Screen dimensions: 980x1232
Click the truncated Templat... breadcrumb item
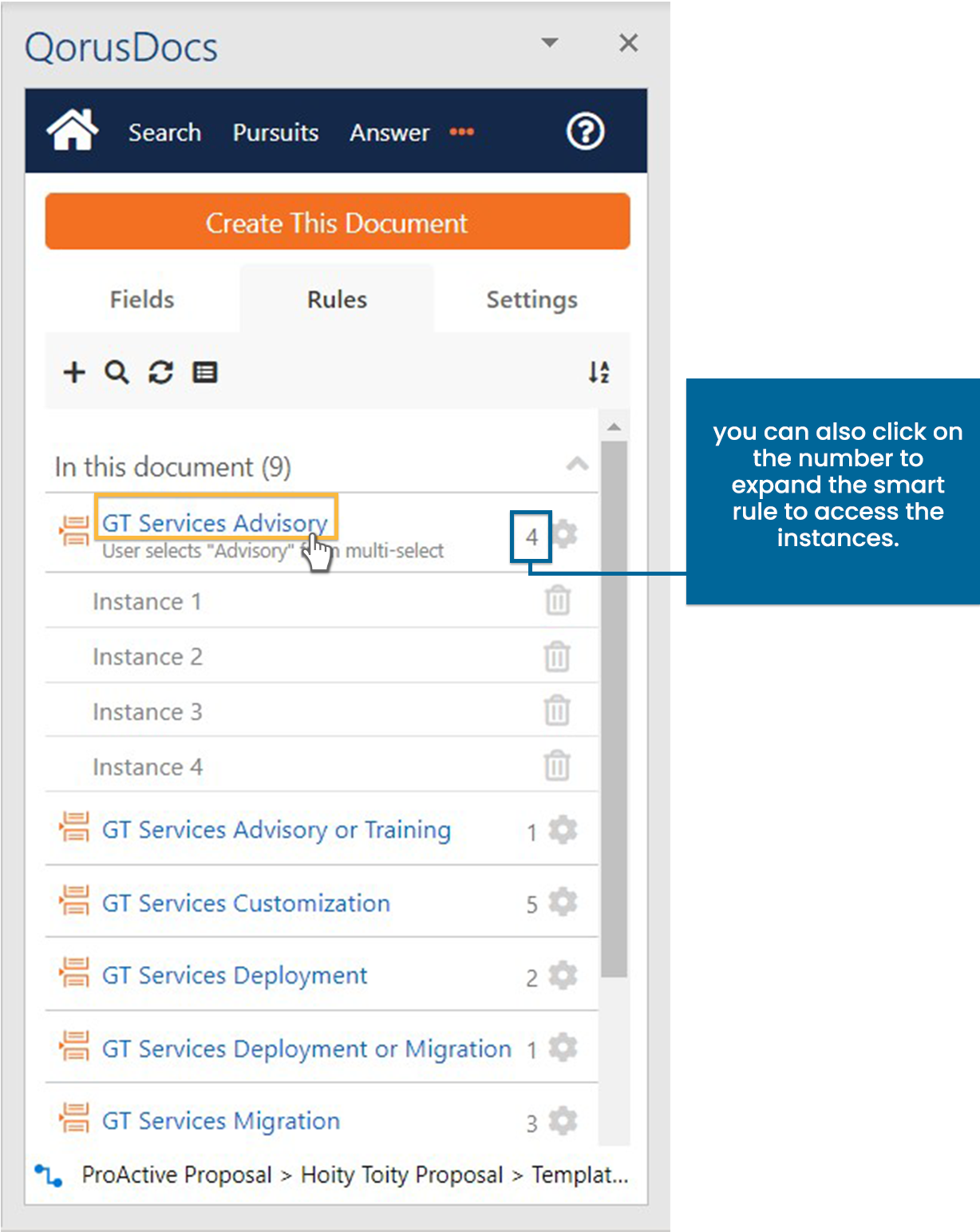[580, 1175]
